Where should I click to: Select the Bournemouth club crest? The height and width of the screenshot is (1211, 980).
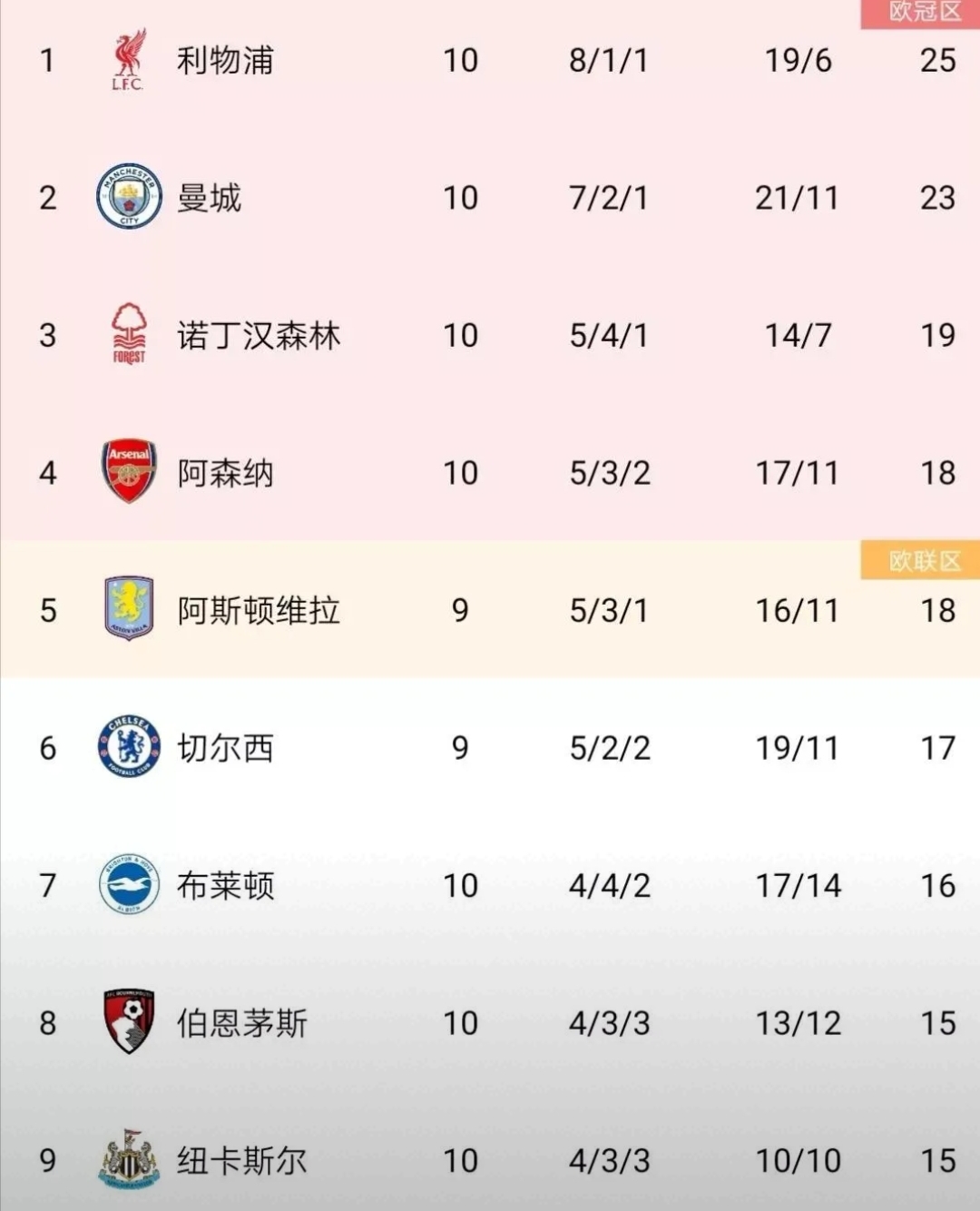click(x=129, y=1022)
